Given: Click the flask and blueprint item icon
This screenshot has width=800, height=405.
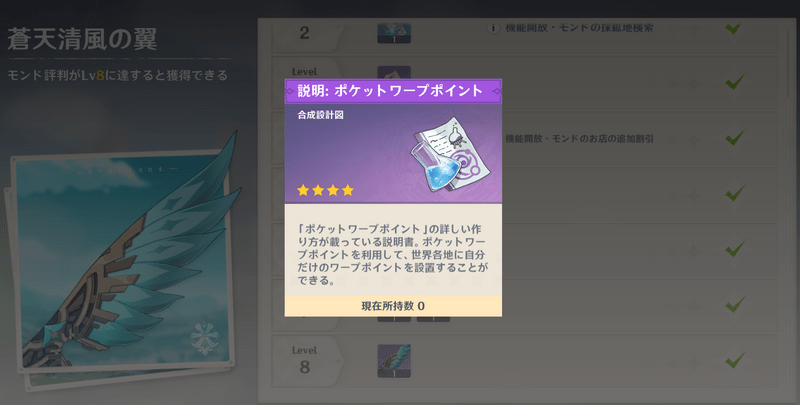Looking at the screenshot, I should (x=450, y=155).
